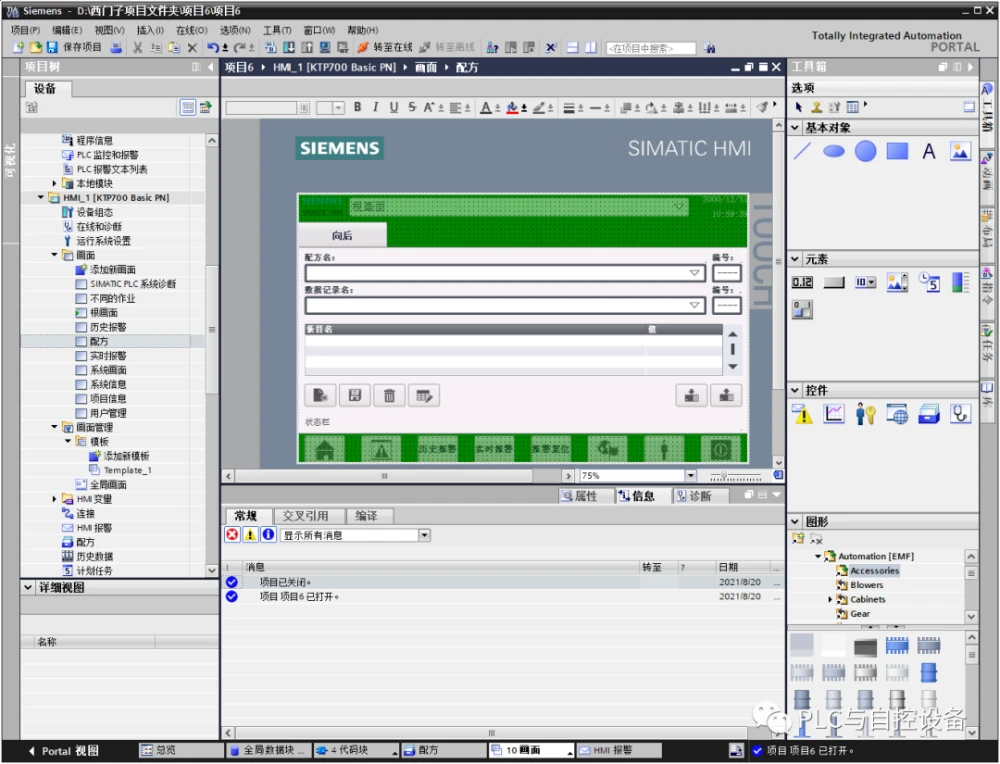Toggle the information messages filter (blue i)
Image resolution: width=1000 pixels, height=764 pixels.
click(268, 534)
